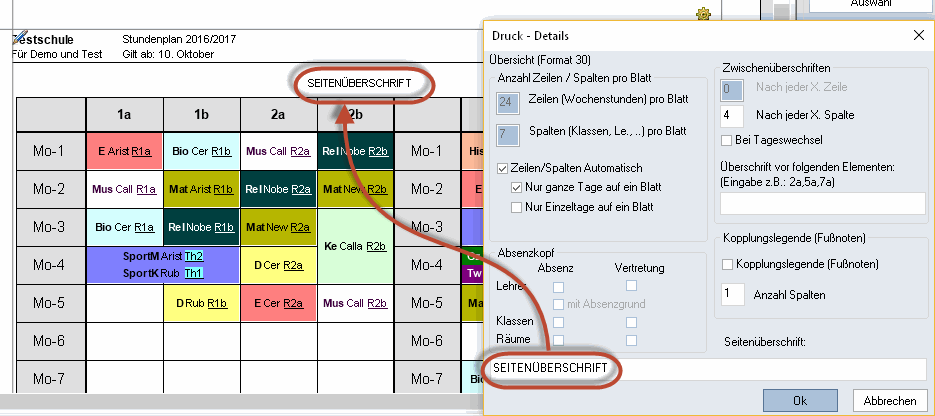
Task: Toggle the mit Absenzgrund checkbox
Action: (x=558, y=305)
